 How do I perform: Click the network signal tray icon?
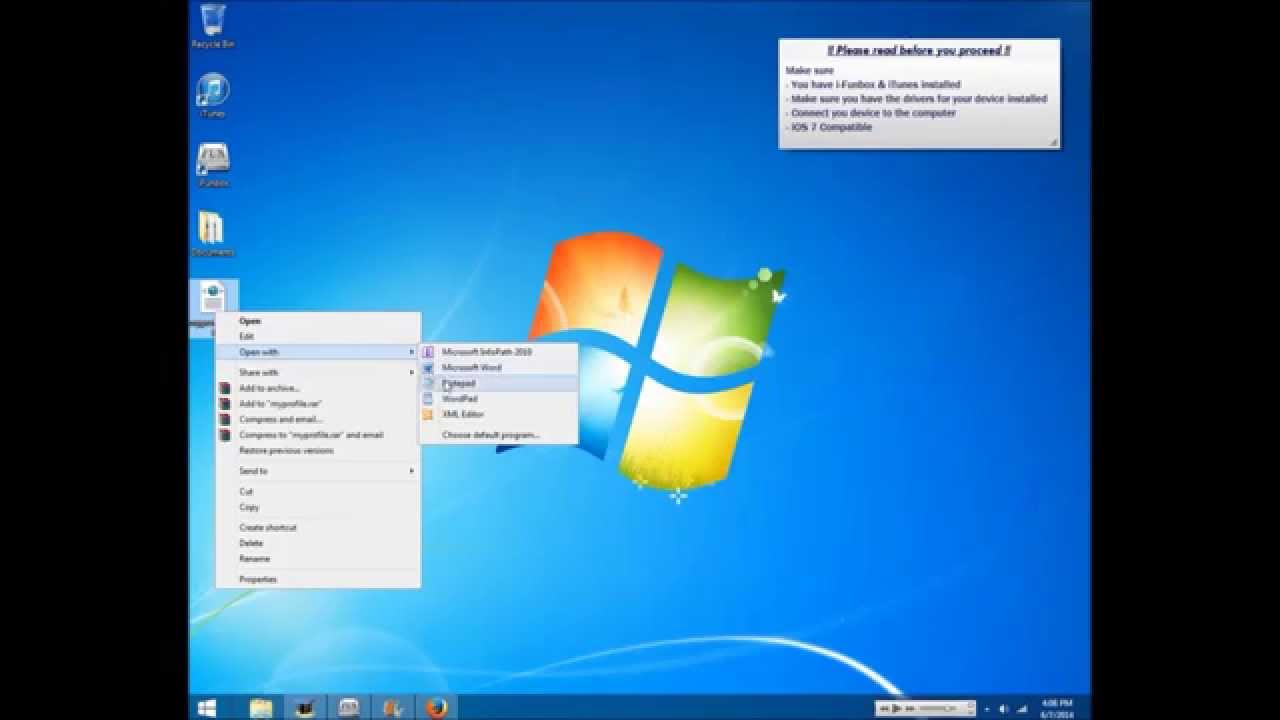point(1022,708)
